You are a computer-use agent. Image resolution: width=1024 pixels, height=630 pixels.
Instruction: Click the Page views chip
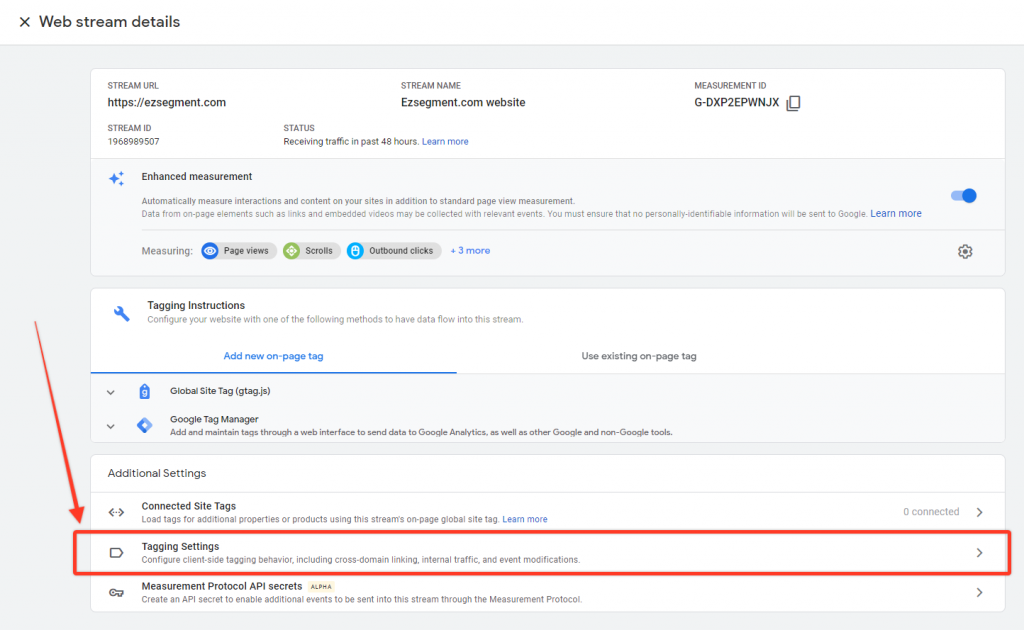click(239, 251)
